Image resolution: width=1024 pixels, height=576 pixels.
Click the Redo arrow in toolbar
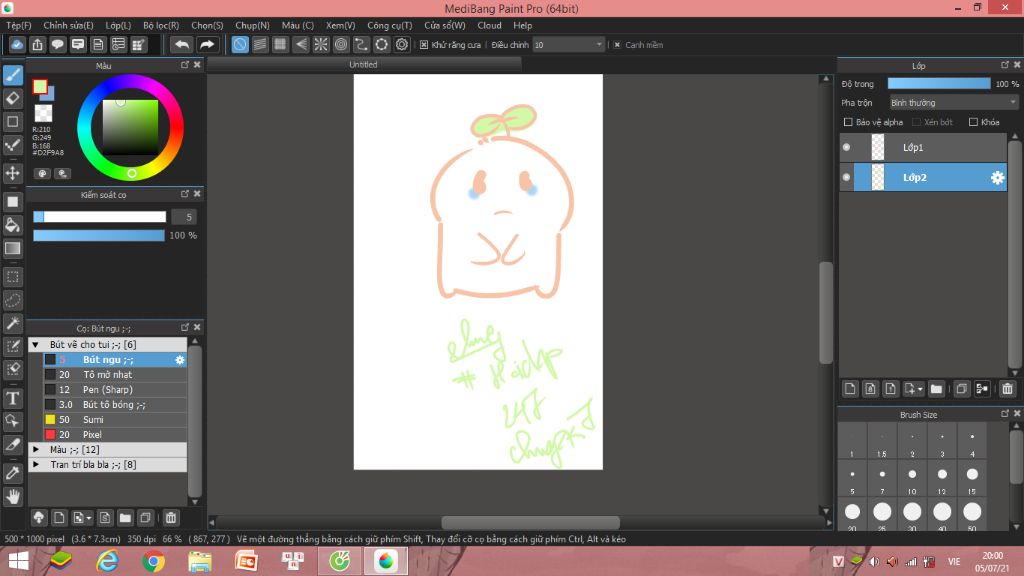(x=206, y=44)
